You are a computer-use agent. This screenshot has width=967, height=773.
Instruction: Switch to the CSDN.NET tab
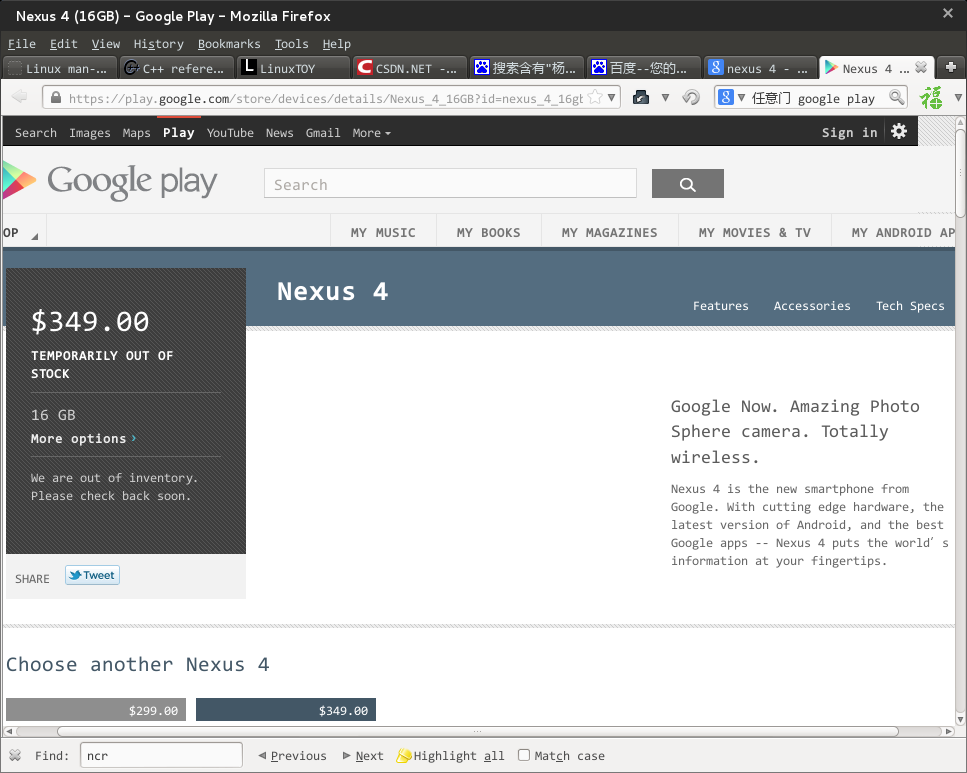[410, 68]
